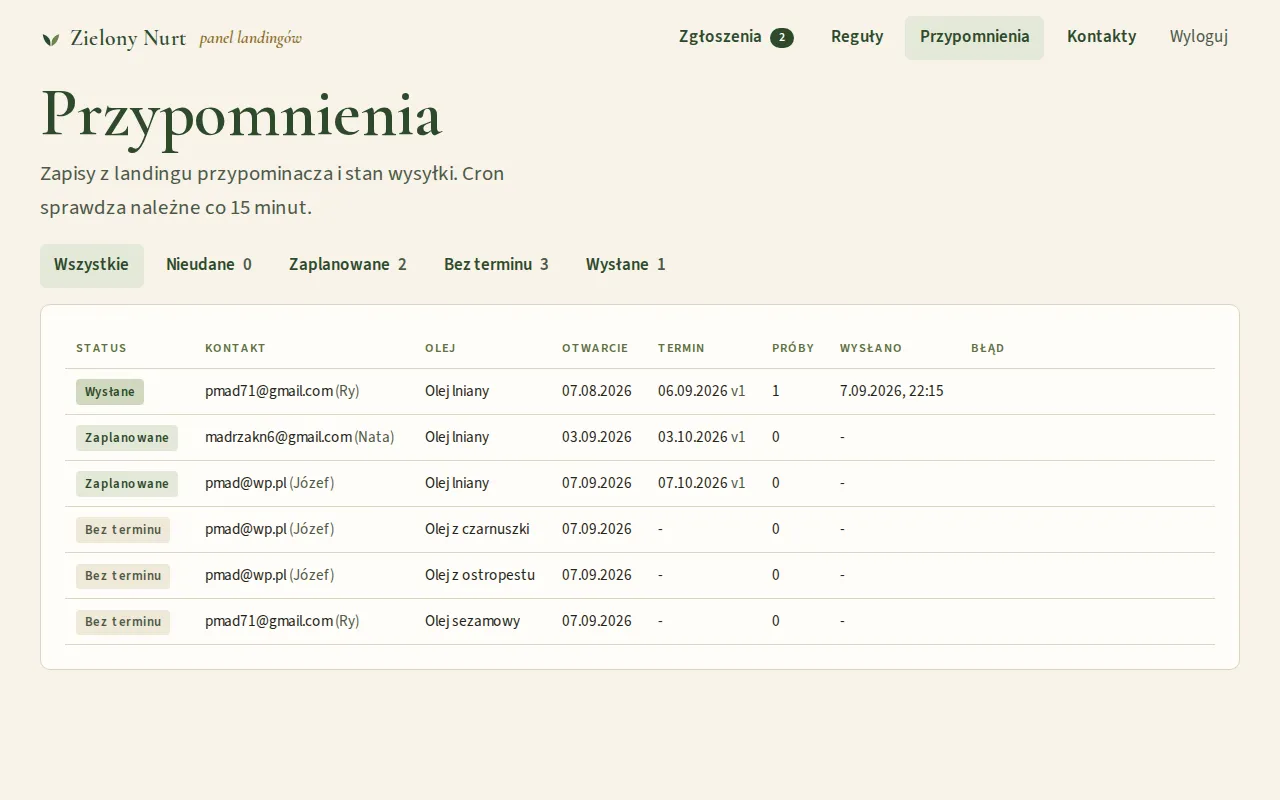
Task: Click Zaplanowane badge in the 07.10.2026 row
Action: point(127,484)
